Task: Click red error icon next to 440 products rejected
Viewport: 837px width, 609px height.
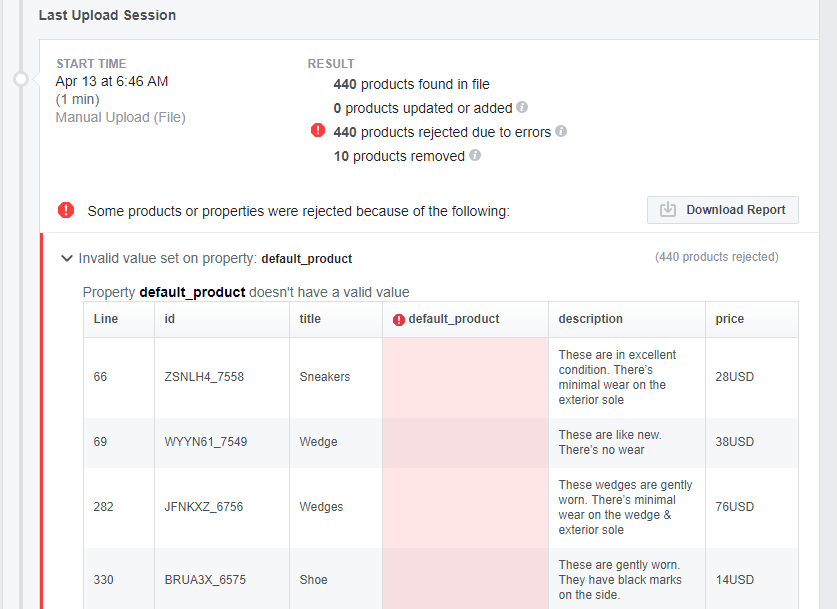Action: click(x=318, y=130)
